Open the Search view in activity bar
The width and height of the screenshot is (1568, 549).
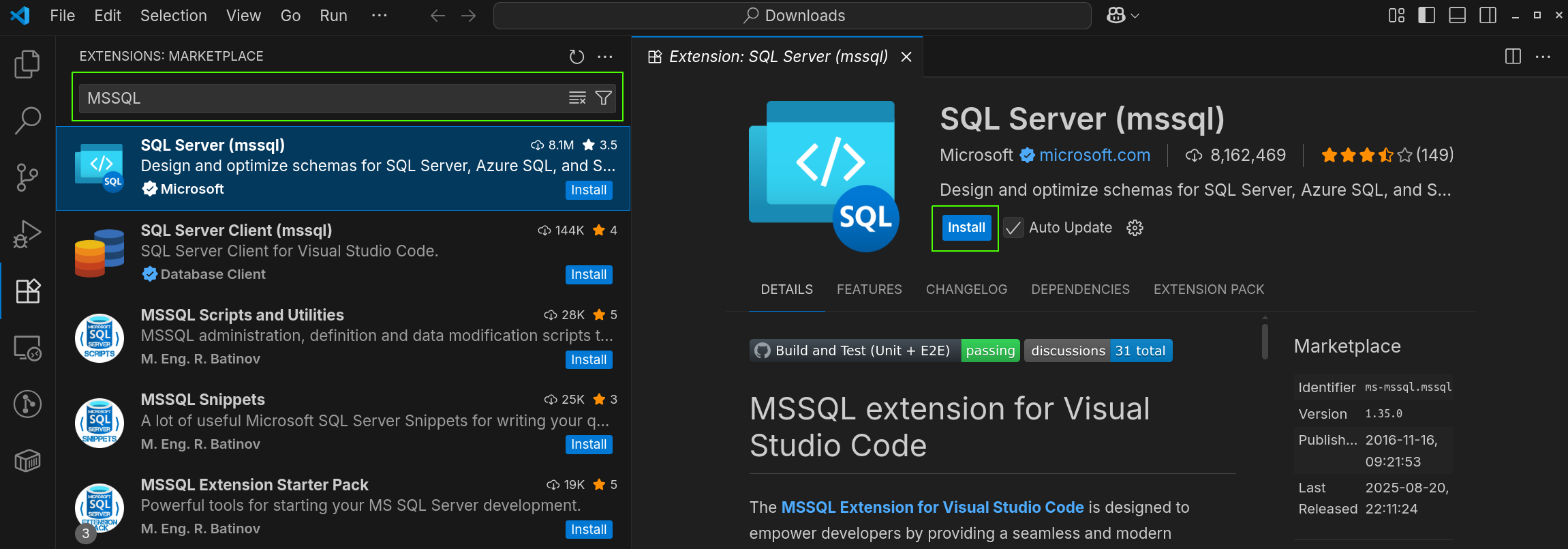coord(27,121)
